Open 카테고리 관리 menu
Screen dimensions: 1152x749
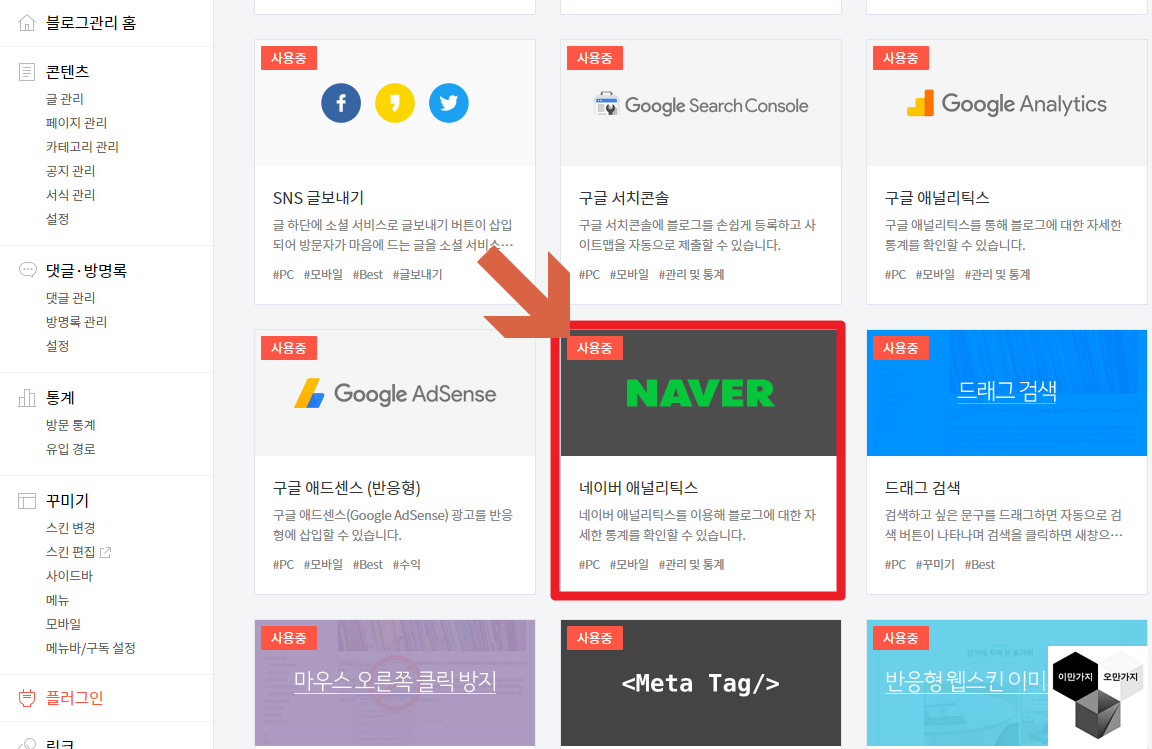click(x=82, y=147)
